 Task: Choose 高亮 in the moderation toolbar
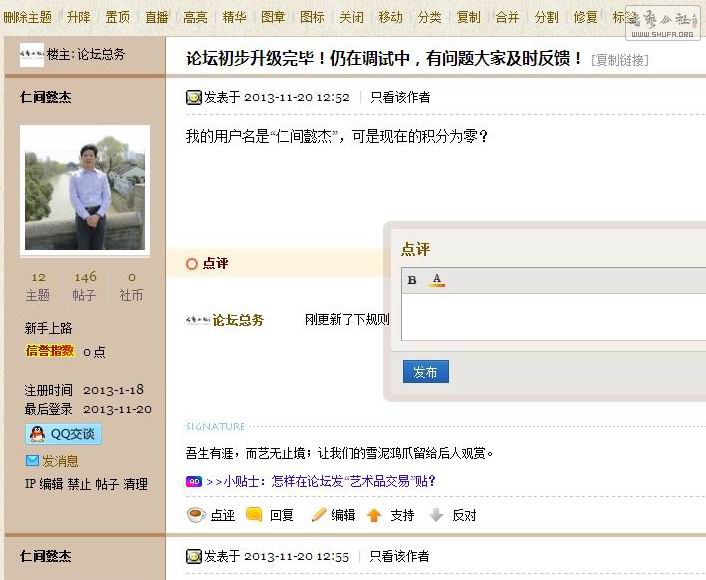(x=195, y=17)
